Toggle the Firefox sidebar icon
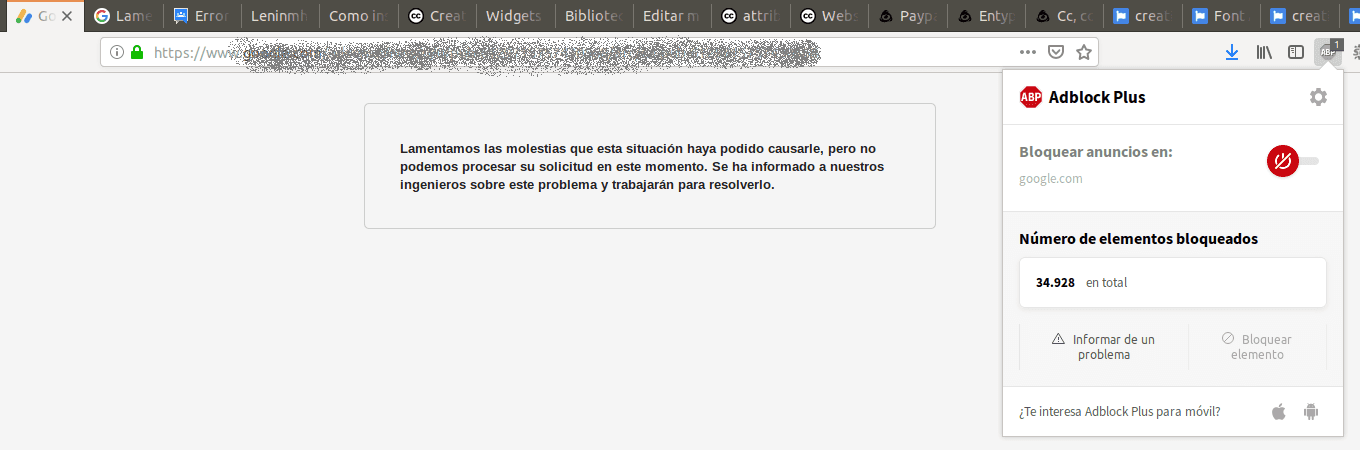Screen dimensions: 1360x450 click(x=1296, y=52)
